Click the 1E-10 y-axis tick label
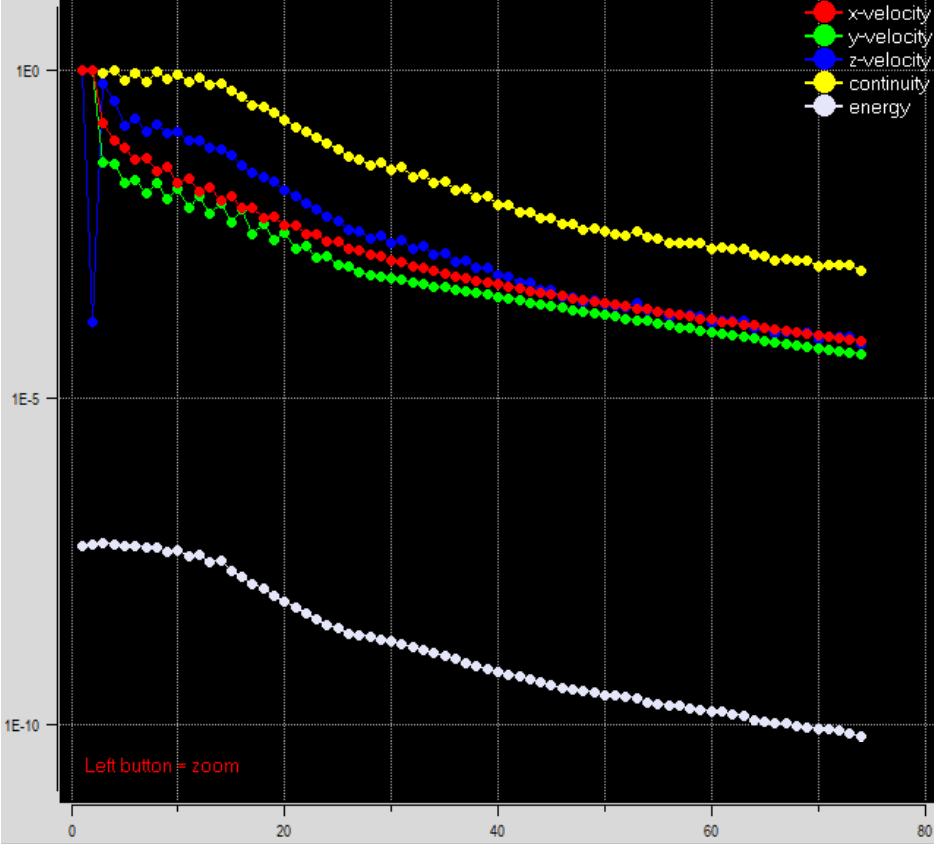The height and width of the screenshot is (846, 934). tap(24, 725)
